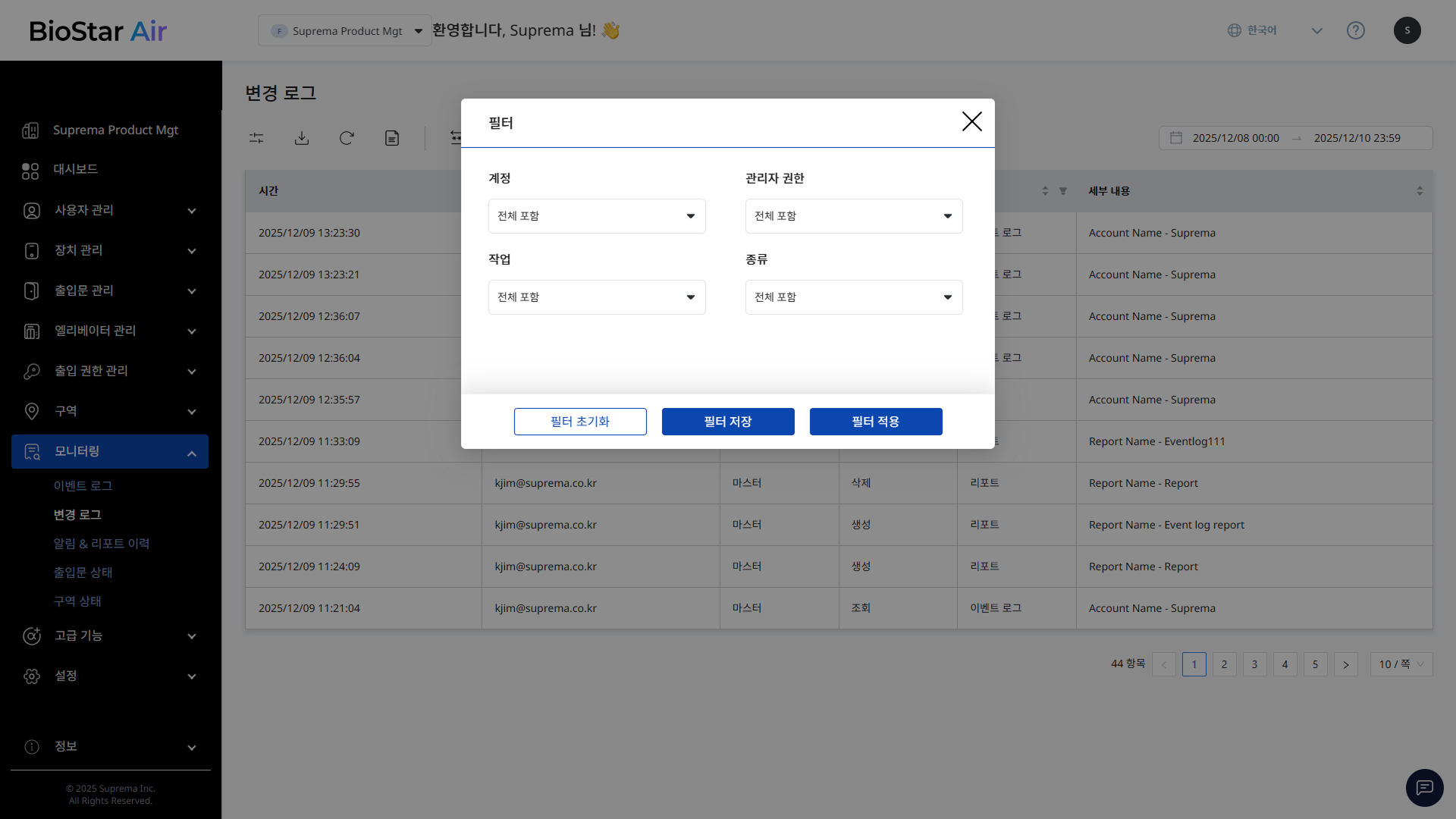1456x819 pixels.
Task: Click the download log icon
Action: 302,138
